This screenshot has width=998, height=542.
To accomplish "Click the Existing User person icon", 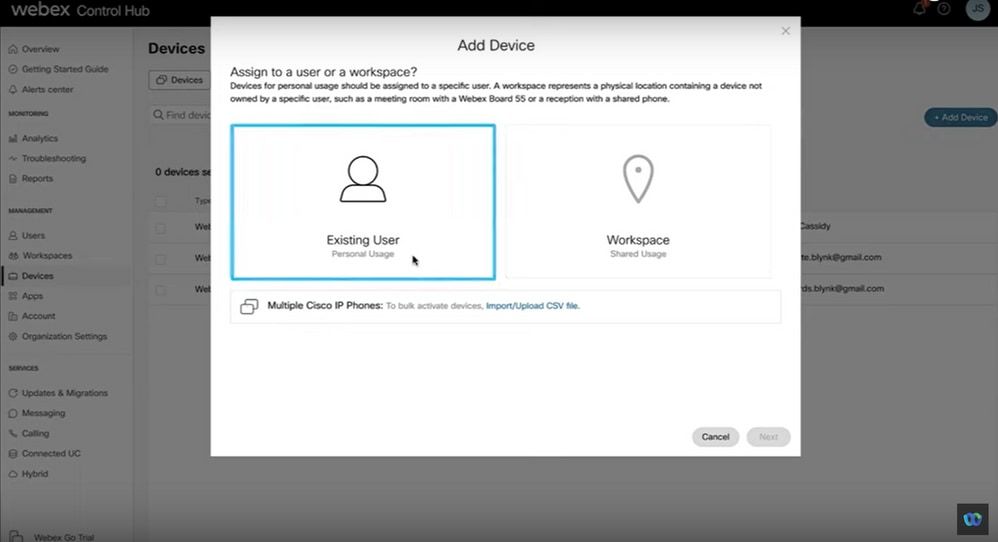I will (x=363, y=179).
